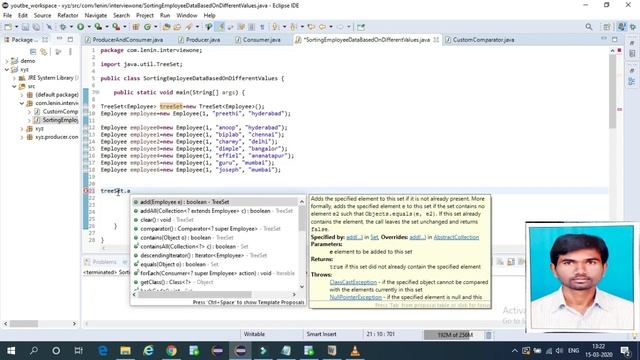Select addAll(Collection) proposal
This screenshot has width=640, height=360.
[x=215, y=211]
